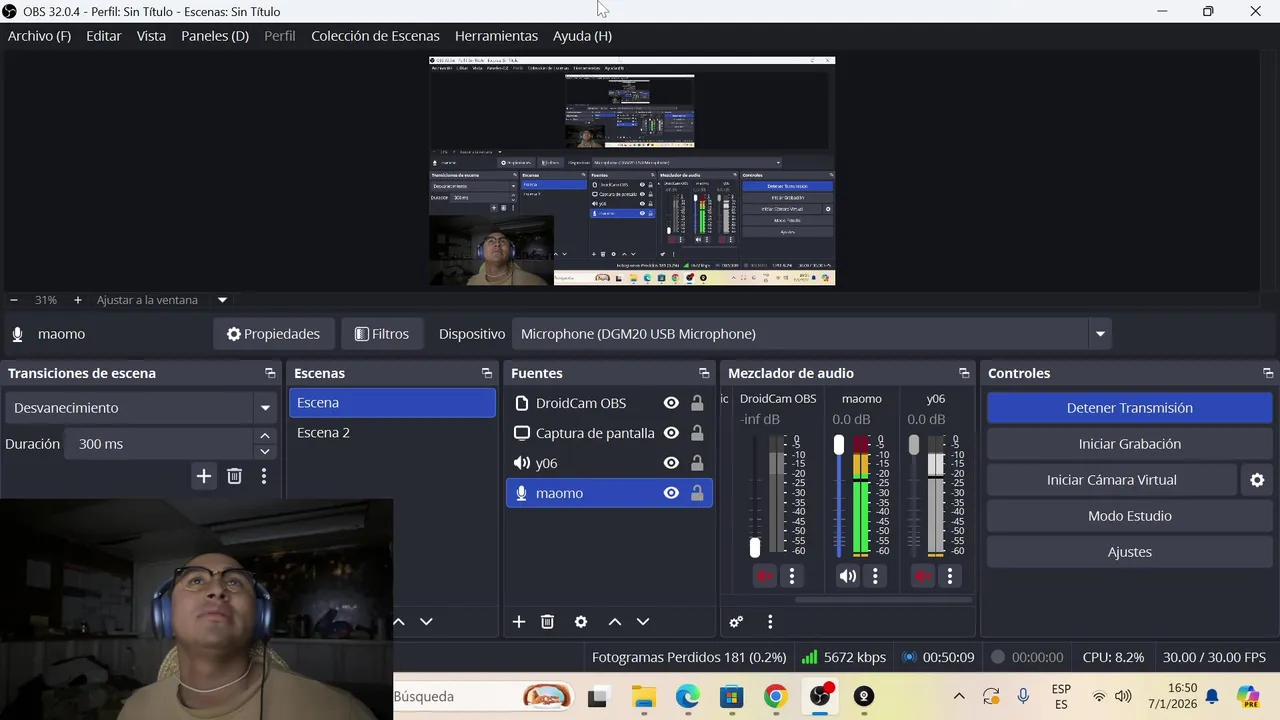
Task: Open Google Chrome from taskbar
Action: [x=775, y=697]
